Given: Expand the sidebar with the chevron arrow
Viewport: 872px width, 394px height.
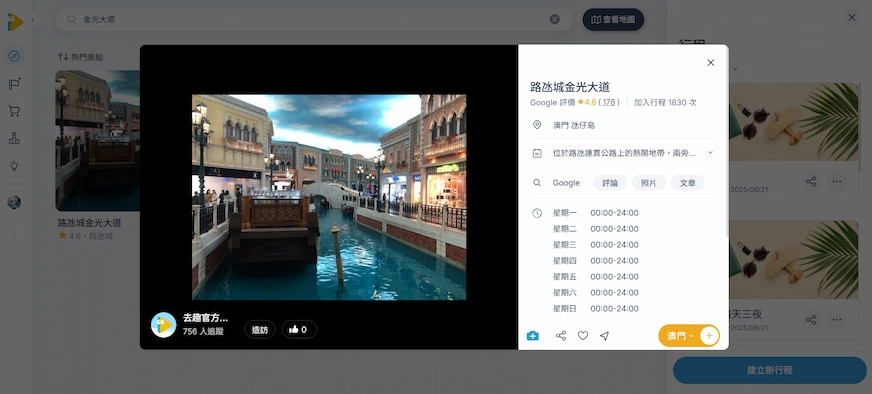Looking at the screenshot, I should [32, 19].
